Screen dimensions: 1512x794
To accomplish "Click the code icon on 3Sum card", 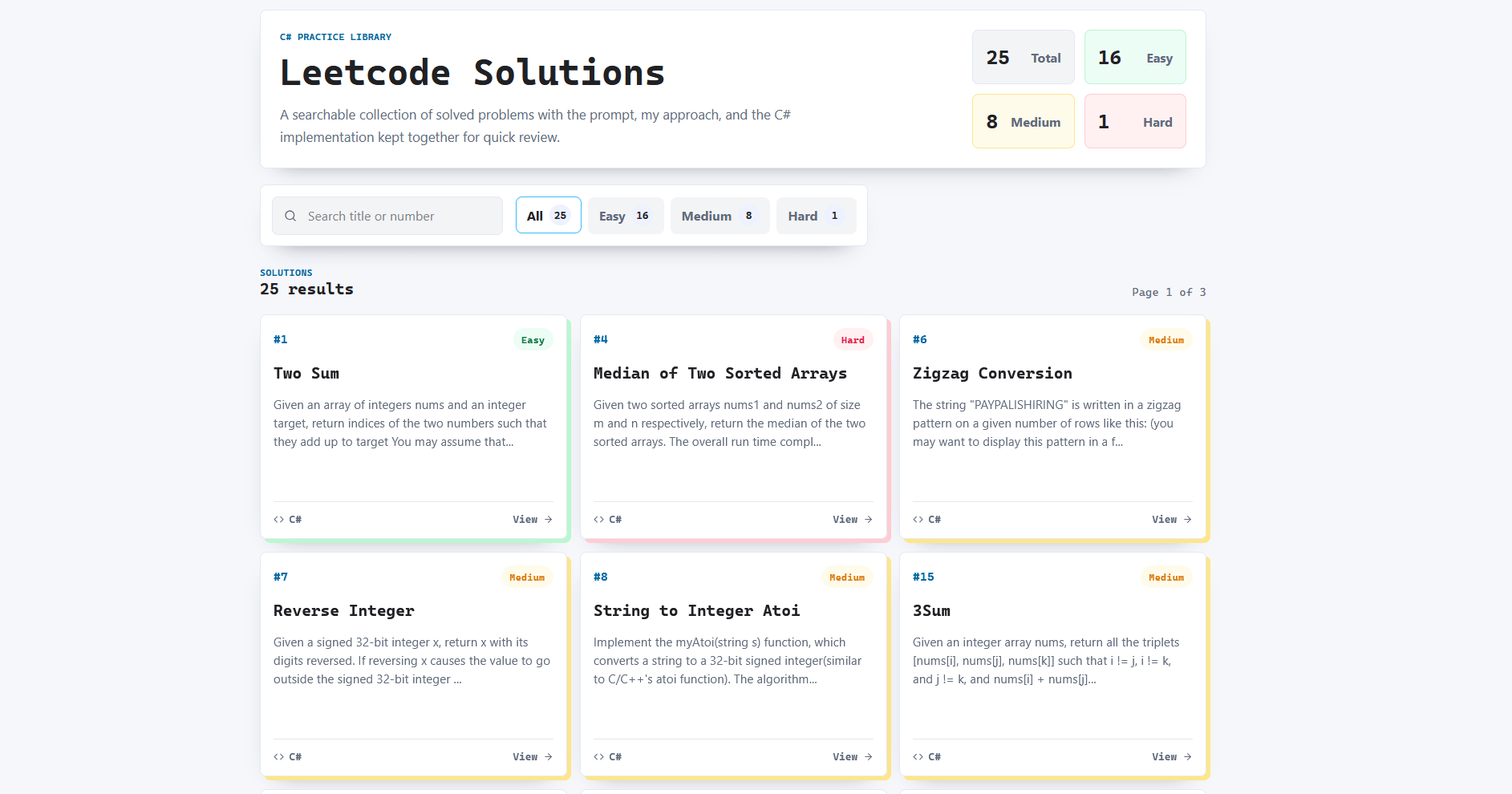I will (x=918, y=757).
